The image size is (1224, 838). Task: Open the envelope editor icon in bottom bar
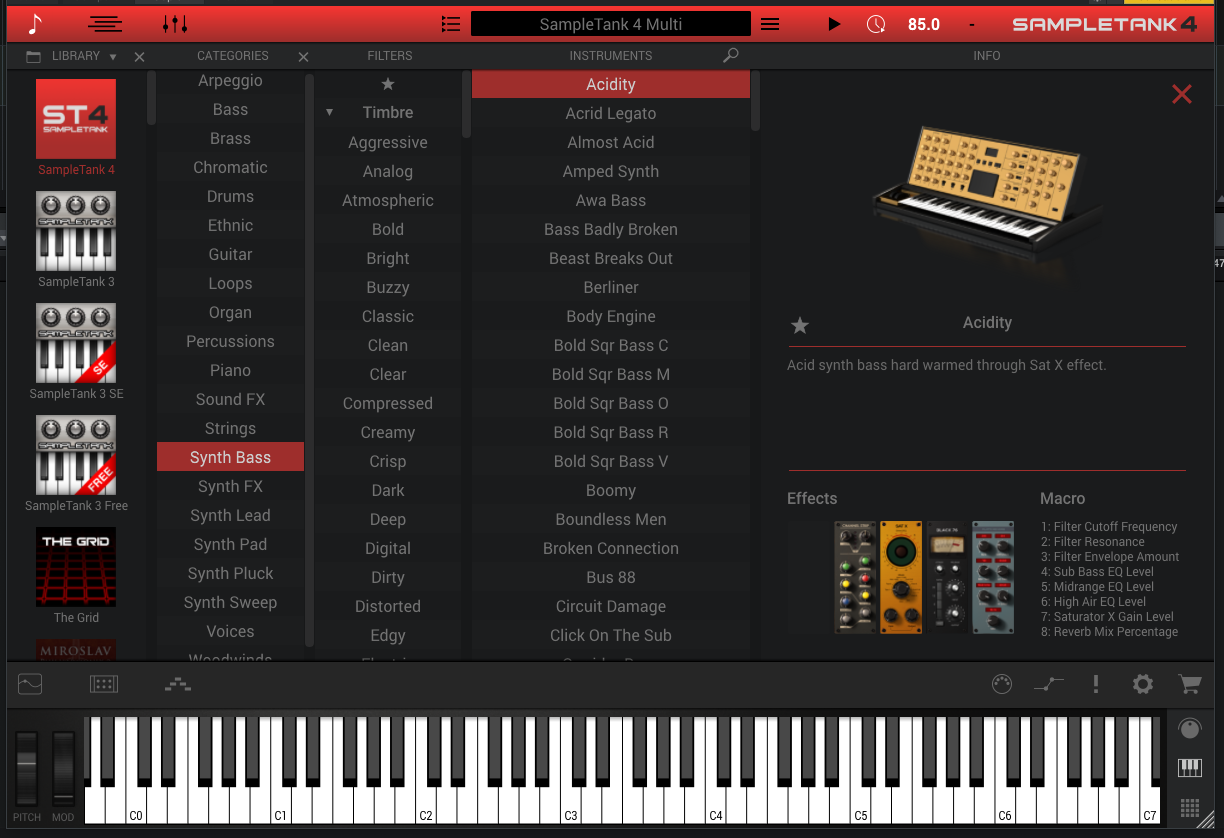(31, 684)
